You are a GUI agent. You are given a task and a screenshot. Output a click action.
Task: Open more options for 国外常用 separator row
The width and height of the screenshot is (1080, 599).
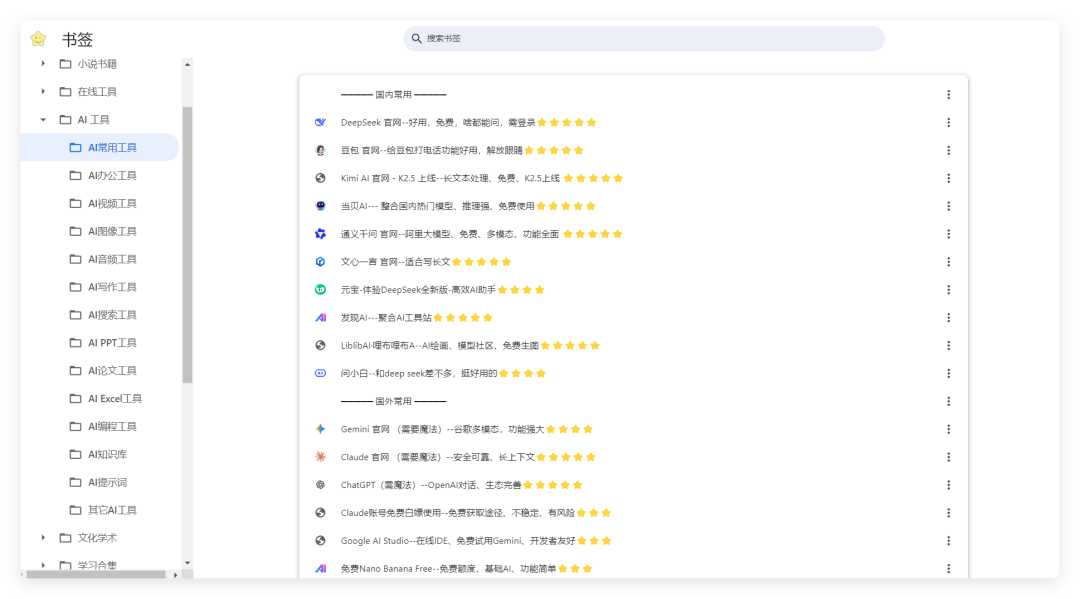tap(948, 401)
